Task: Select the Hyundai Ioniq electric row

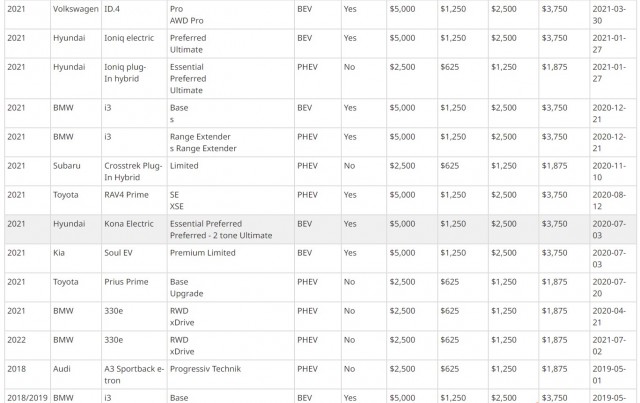Action: (320, 44)
